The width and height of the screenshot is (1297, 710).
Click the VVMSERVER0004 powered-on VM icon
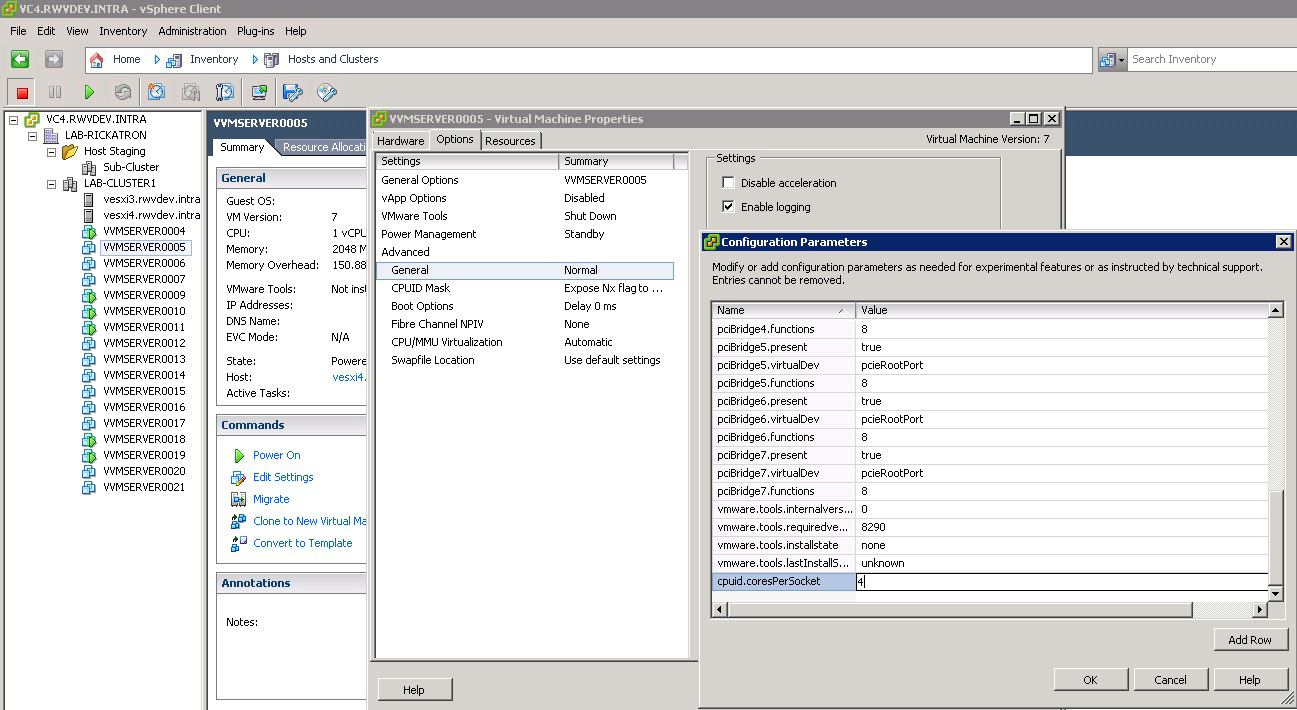(89, 231)
